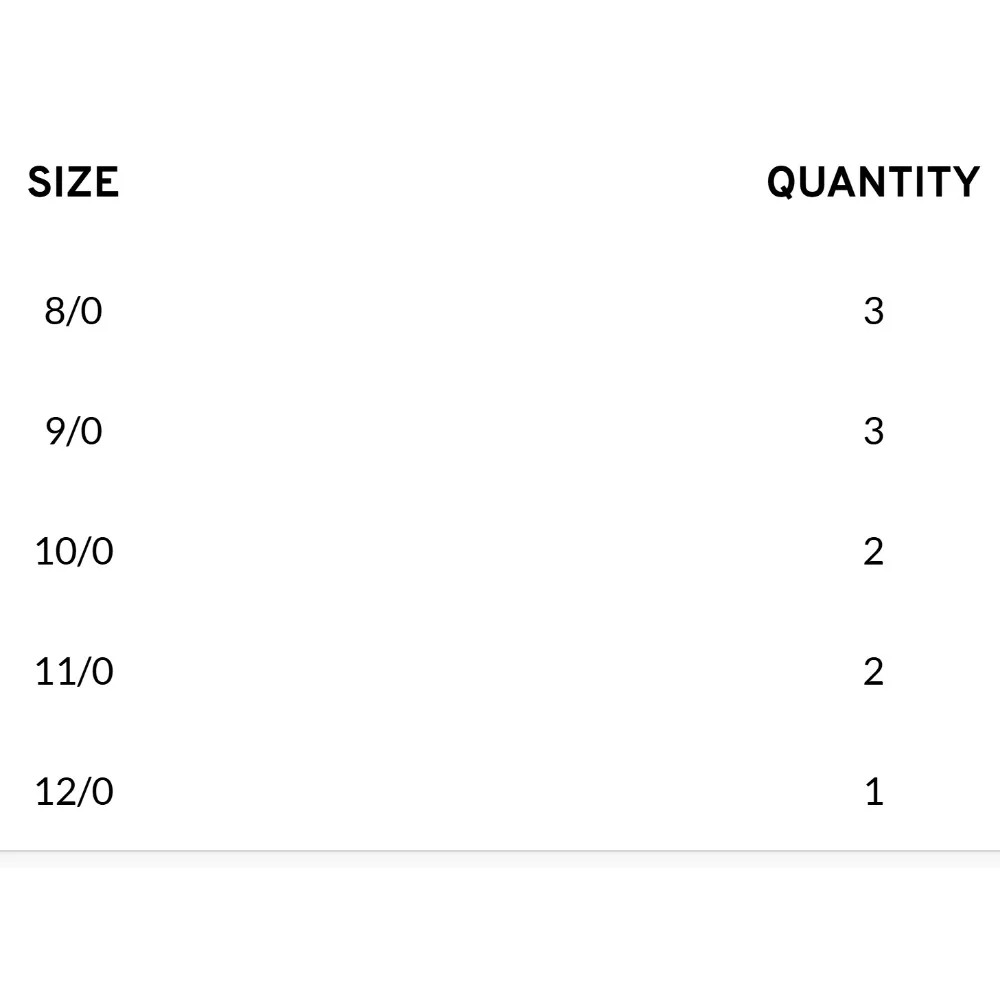
Task: Select the 10/0 size cell
Action: pyautogui.click(x=74, y=551)
